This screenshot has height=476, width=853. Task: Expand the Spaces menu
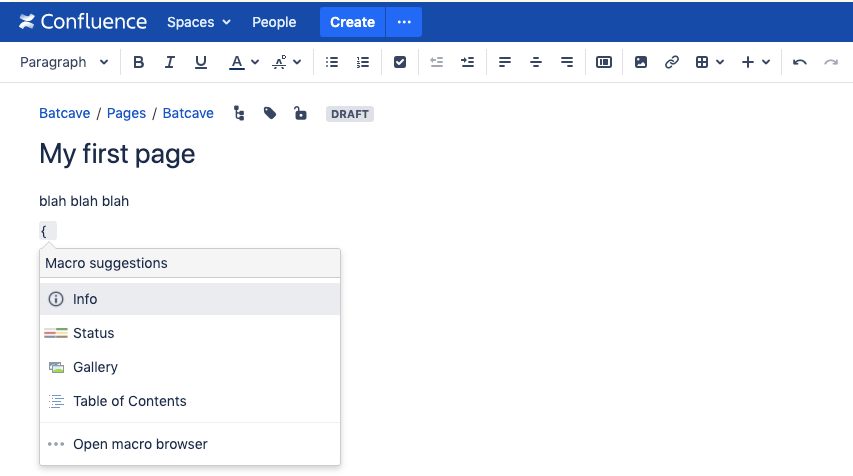pyautogui.click(x=198, y=22)
